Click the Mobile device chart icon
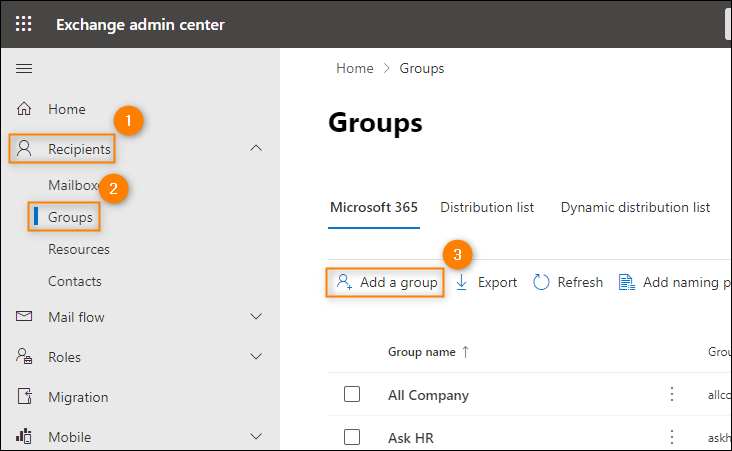Screen dimensions: 732x451 [x=24, y=436]
